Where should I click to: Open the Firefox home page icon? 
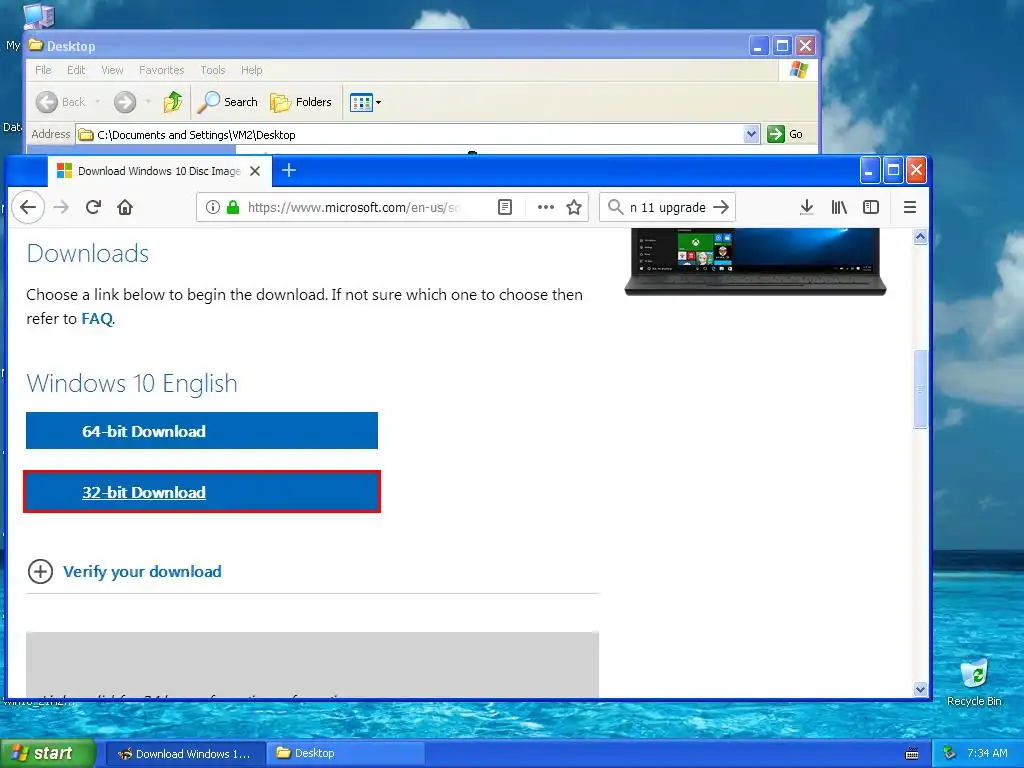coord(125,207)
